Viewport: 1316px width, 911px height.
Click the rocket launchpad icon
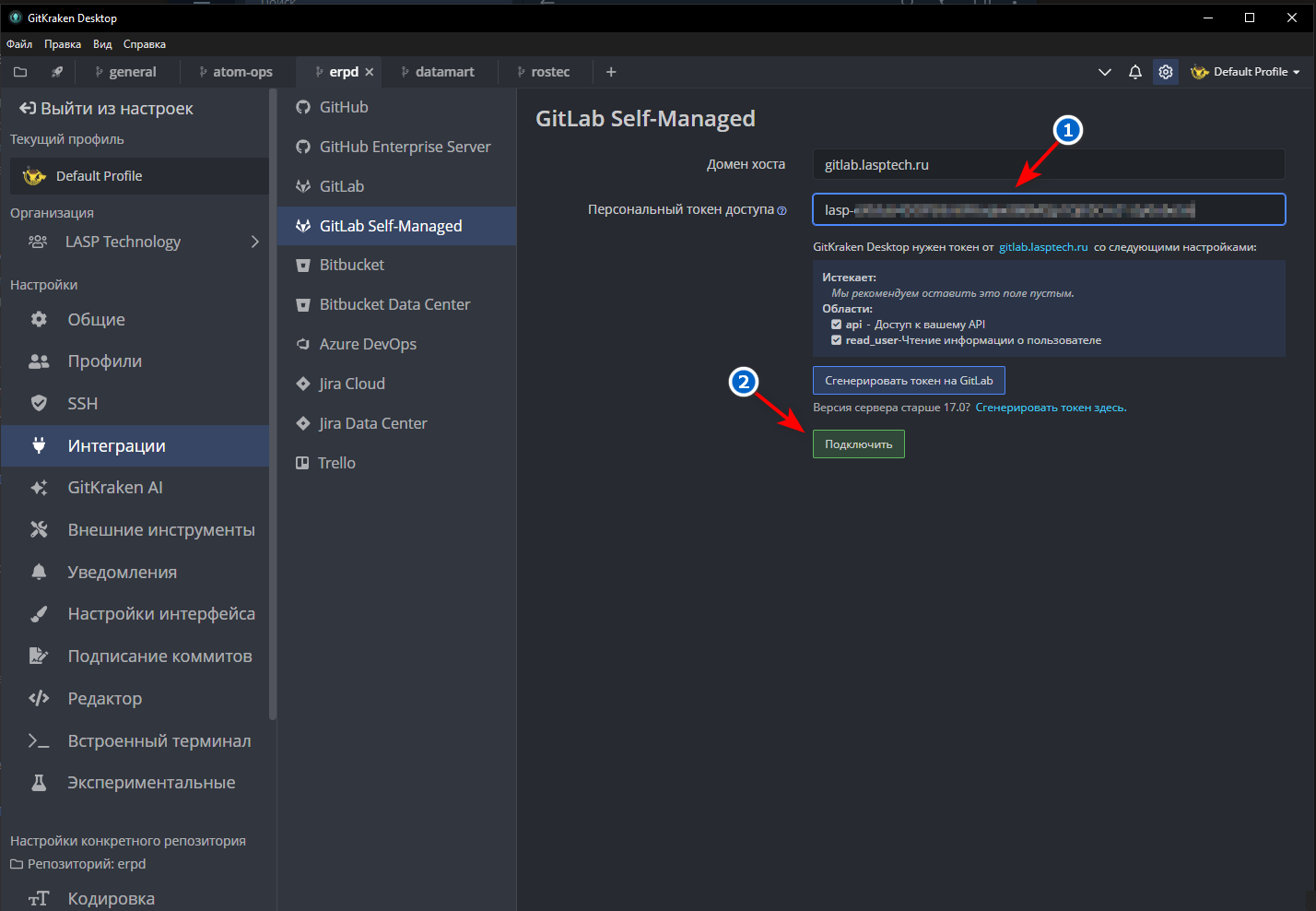57,72
